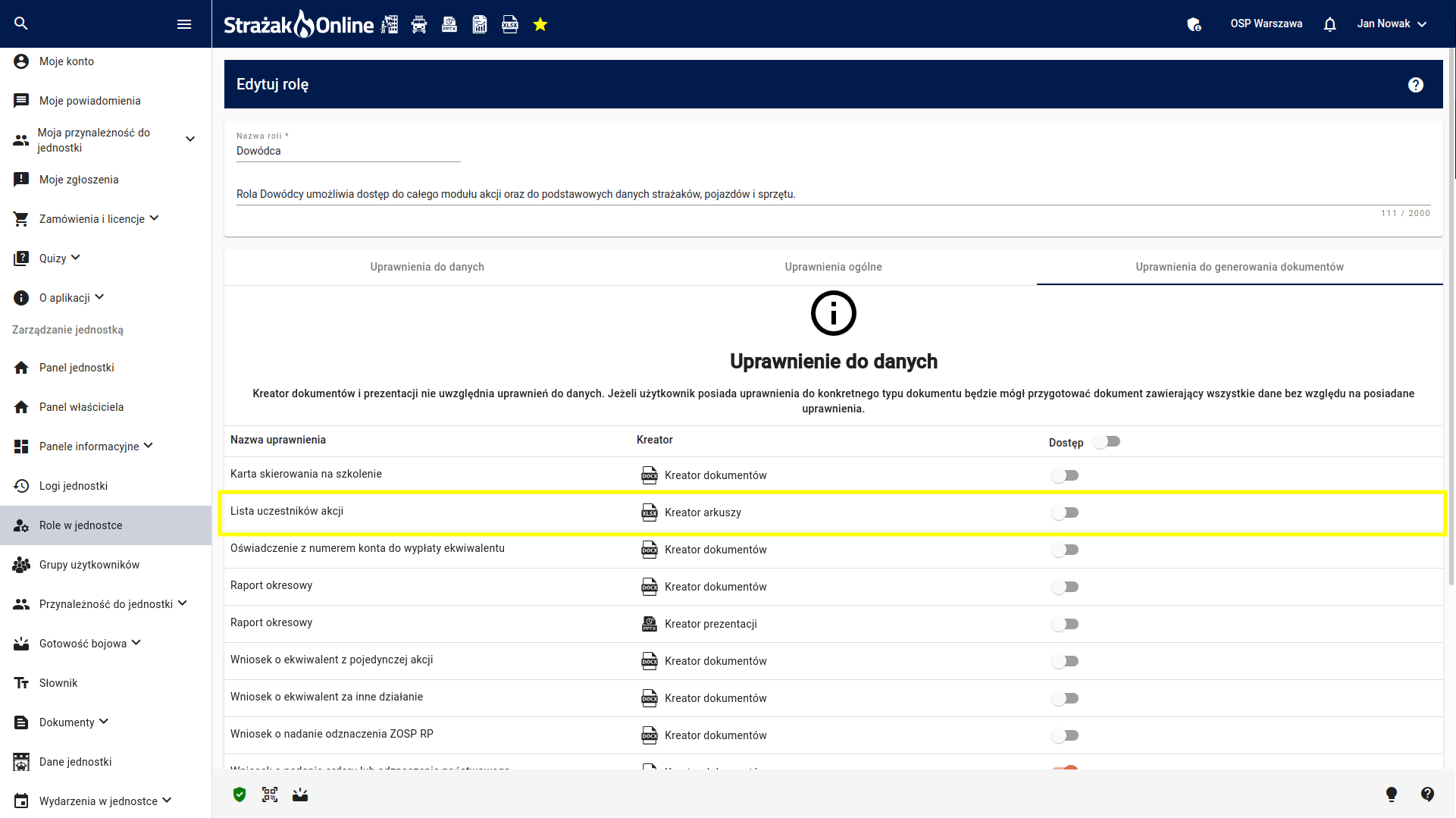This screenshot has height=818, width=1456.
Task: Switch to Uprawnienia ogólne tab
Action: pyautogui.click(x=834, y=267)
